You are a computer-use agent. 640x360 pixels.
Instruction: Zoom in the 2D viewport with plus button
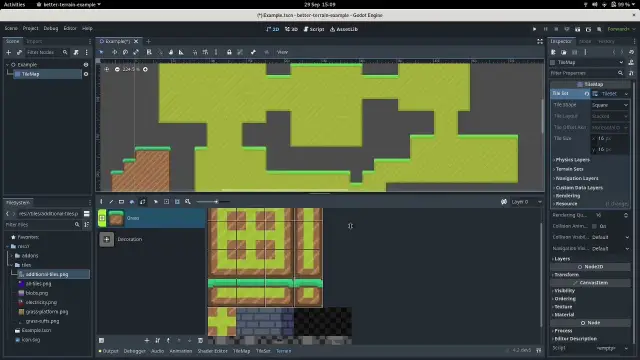[145, 69]
